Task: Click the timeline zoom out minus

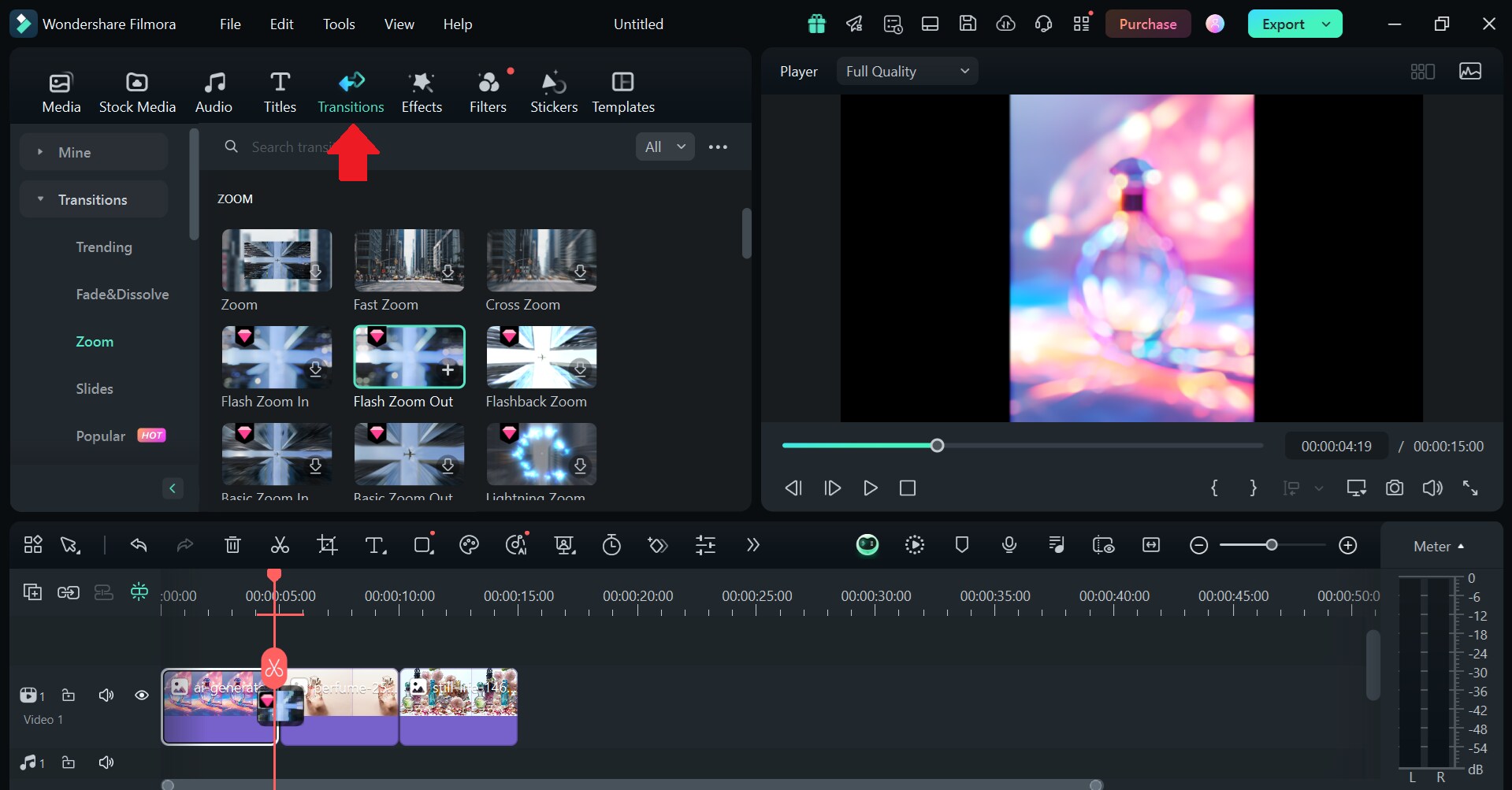Action: 1198,545
